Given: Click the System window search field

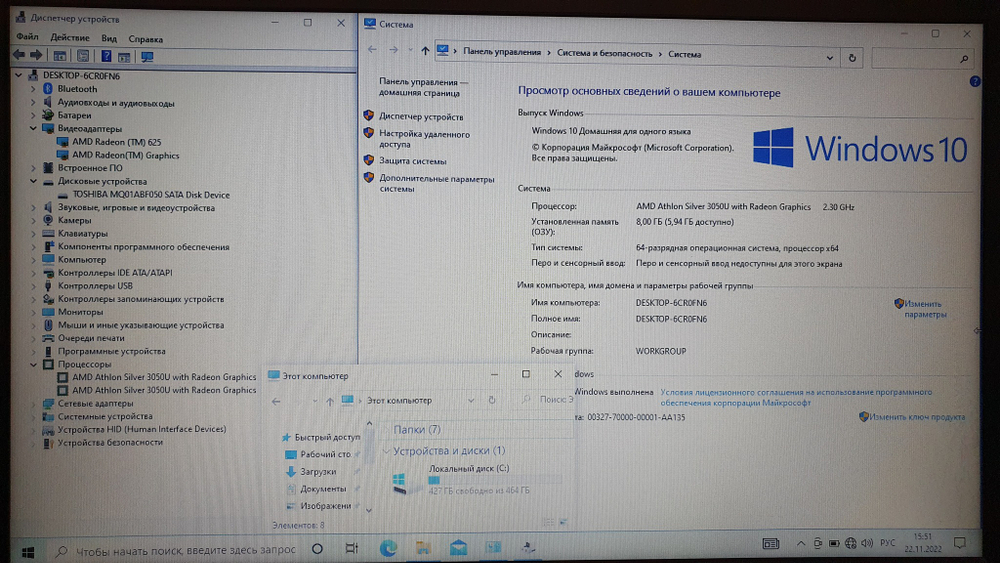Looking at the screenshot, I should tap(922, 59).
